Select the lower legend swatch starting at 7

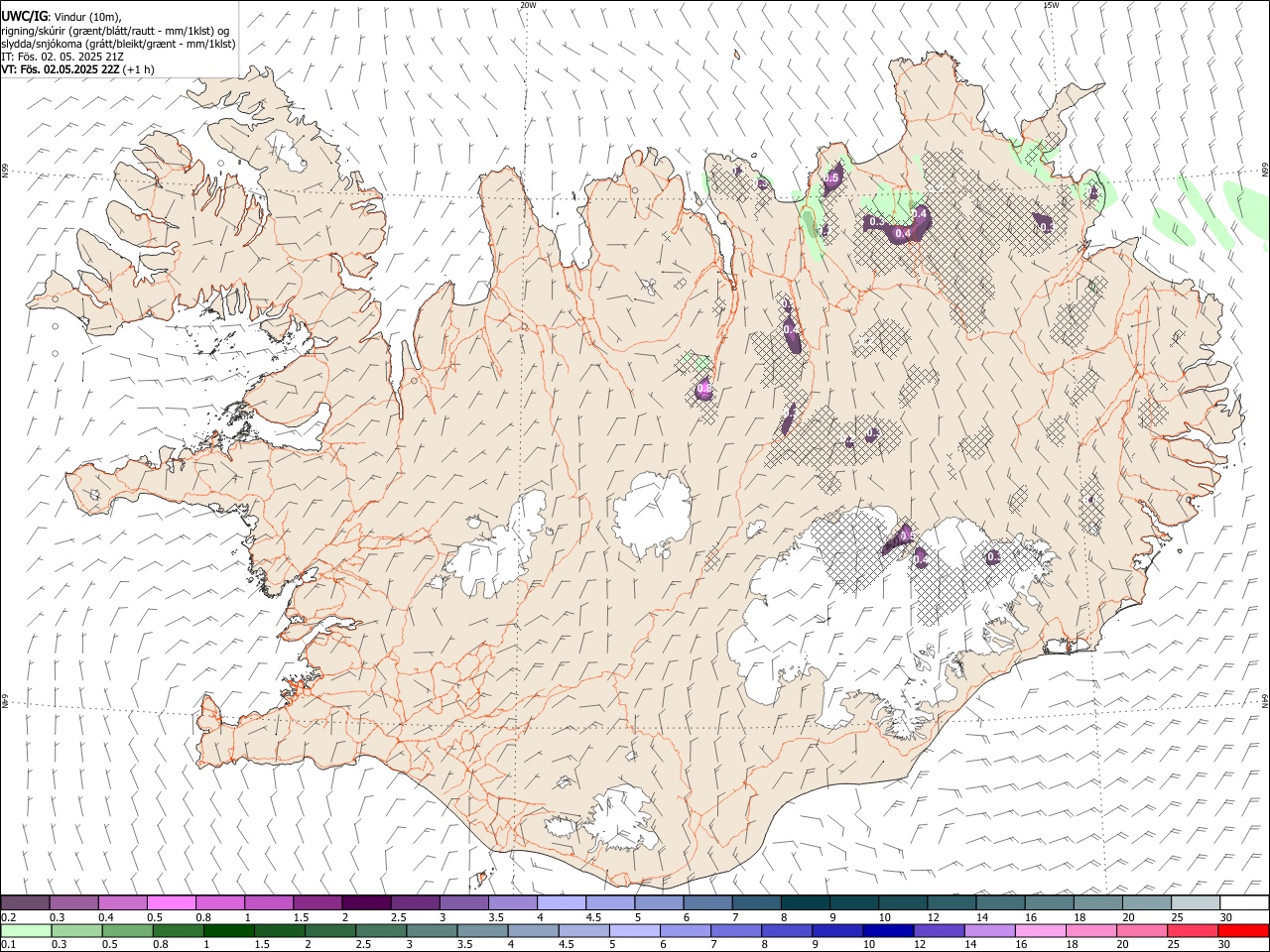[x=735, y=930]
